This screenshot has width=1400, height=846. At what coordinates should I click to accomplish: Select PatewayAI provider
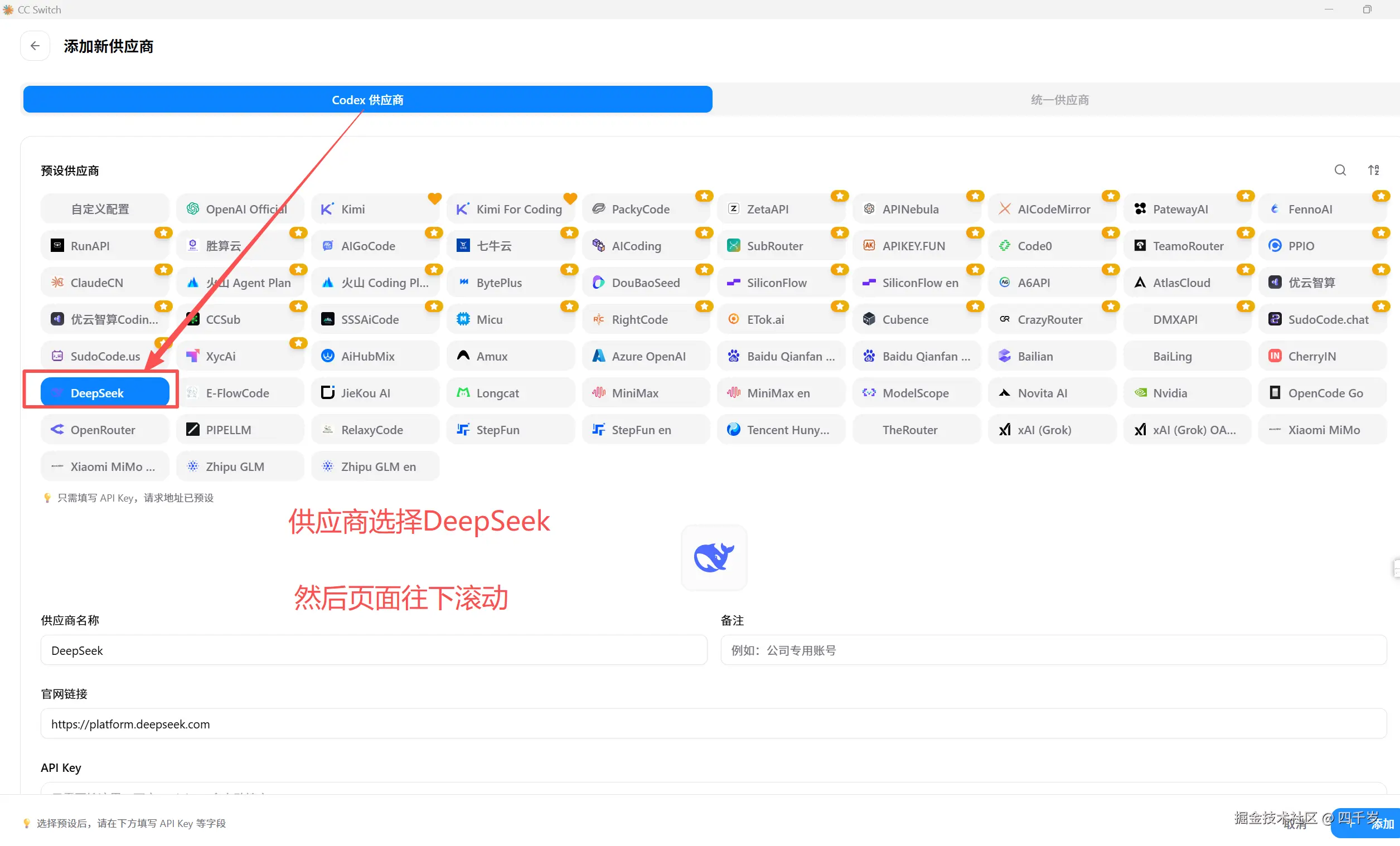tap(1187, 209)
